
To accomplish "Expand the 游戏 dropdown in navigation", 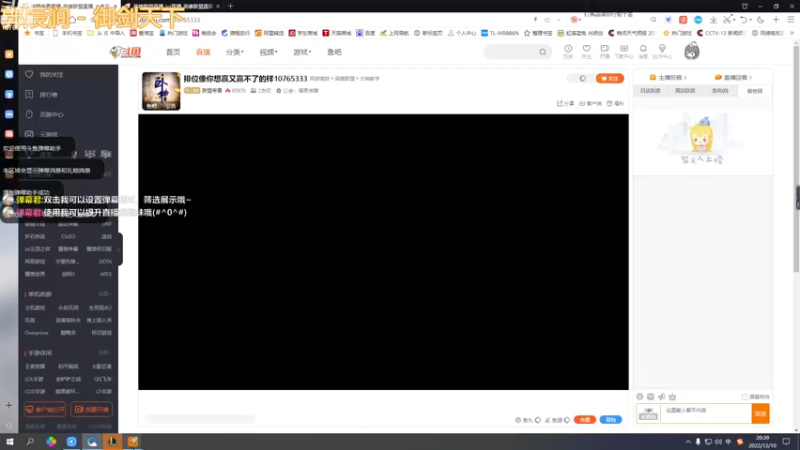I will coord(302,52).
